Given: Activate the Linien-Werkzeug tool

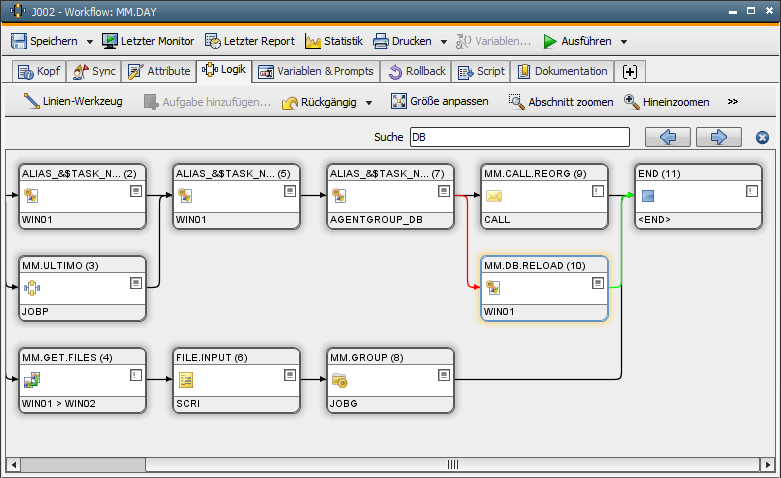Looking at the screenshot, I should coord(73,101).
